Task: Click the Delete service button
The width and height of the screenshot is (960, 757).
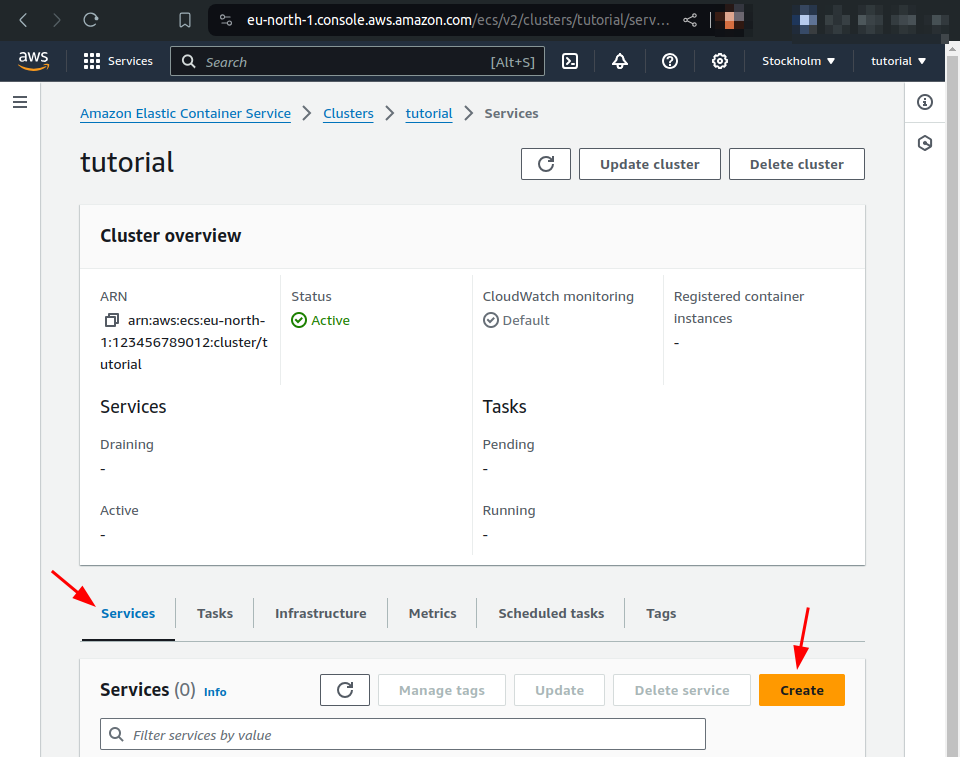Action: (682, 690)
